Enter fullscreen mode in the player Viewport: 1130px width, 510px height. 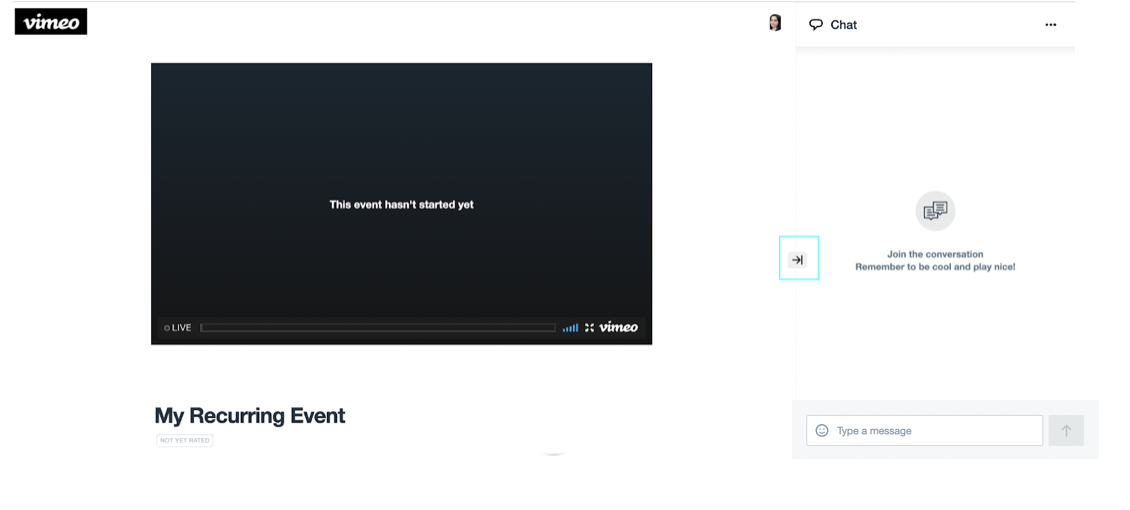click(x=590, y=328)
